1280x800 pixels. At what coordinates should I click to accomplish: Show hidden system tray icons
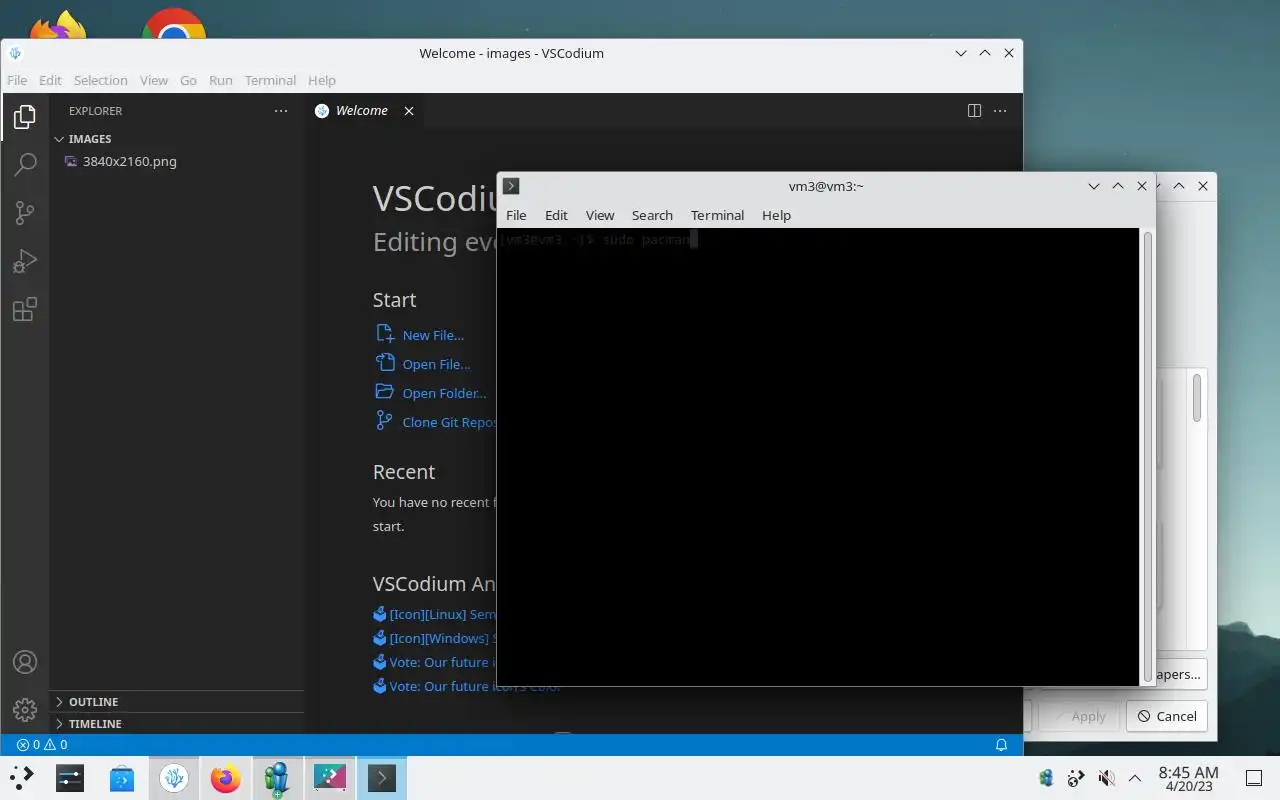1135,778
